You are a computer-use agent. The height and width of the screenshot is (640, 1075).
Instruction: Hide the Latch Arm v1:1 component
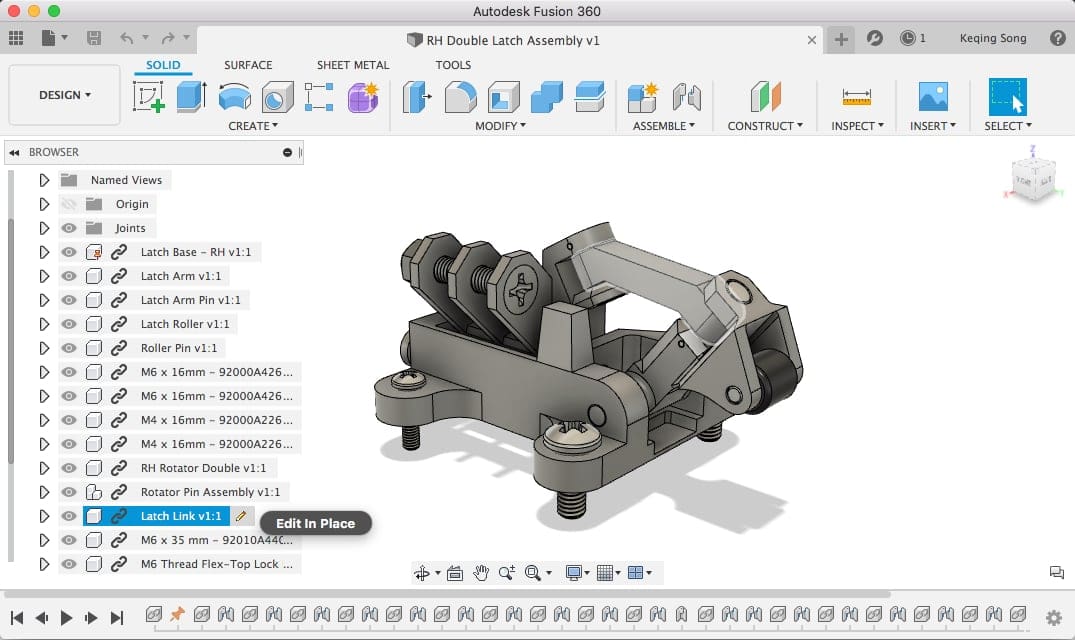pyautogui.click(x=69, y=276)
